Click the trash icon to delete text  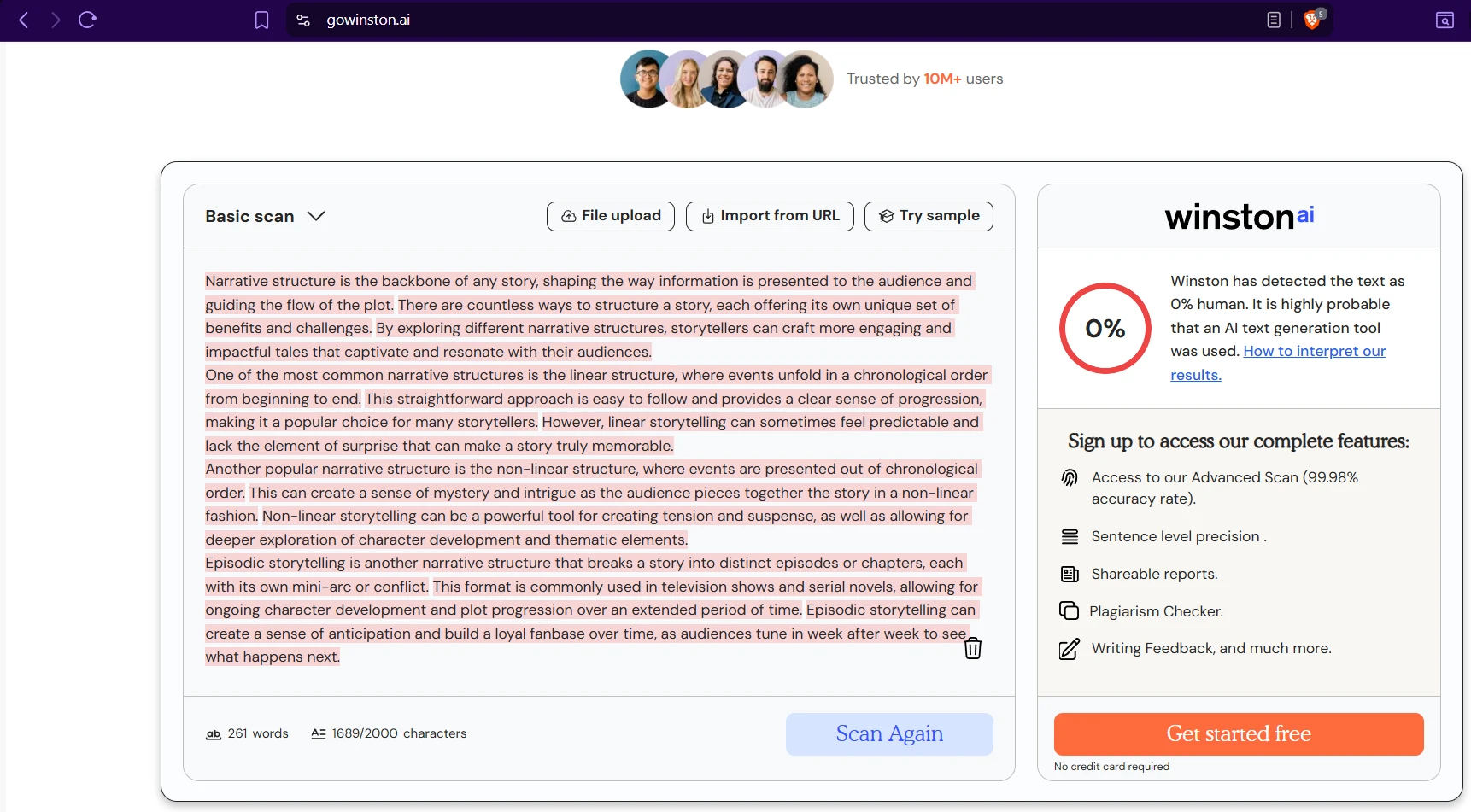pyautogui.click(x=972, y=649)
